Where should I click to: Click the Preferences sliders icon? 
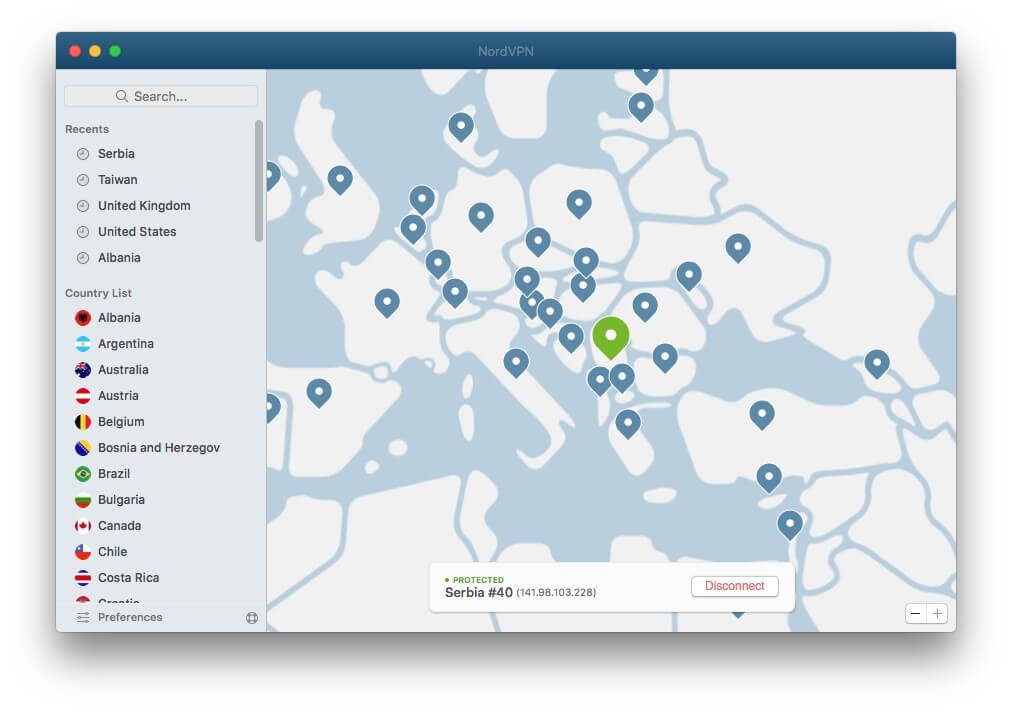click(x=83, y=618)
